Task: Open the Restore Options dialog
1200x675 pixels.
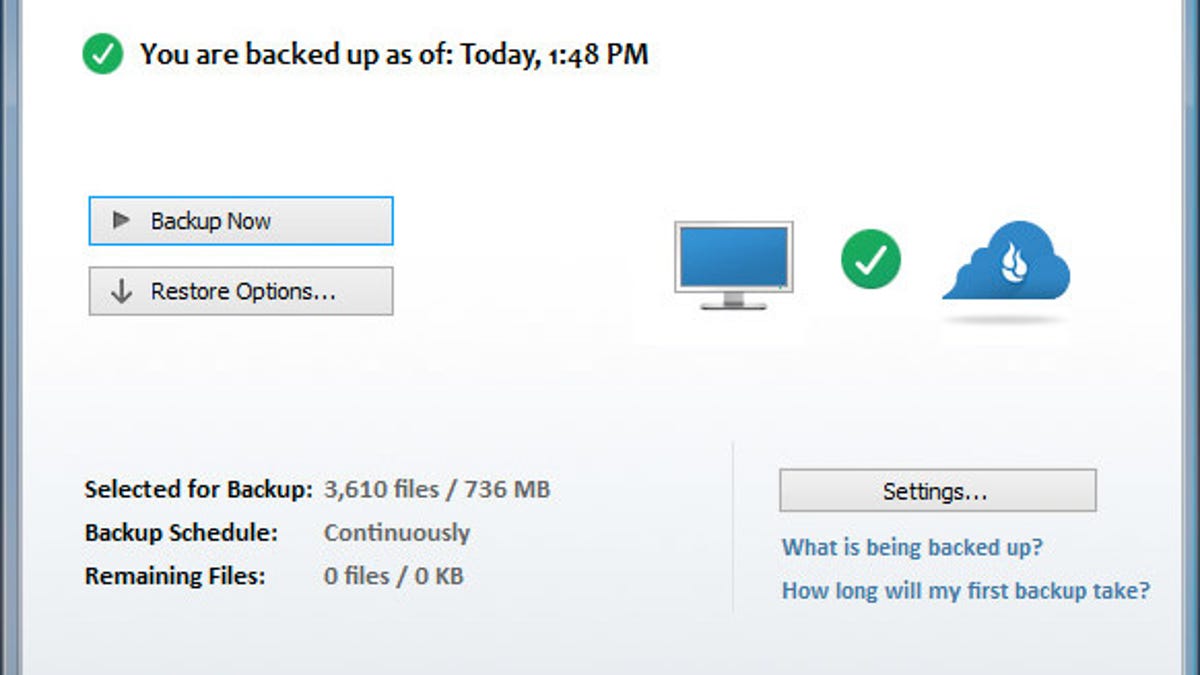Action: pos(241,291)
